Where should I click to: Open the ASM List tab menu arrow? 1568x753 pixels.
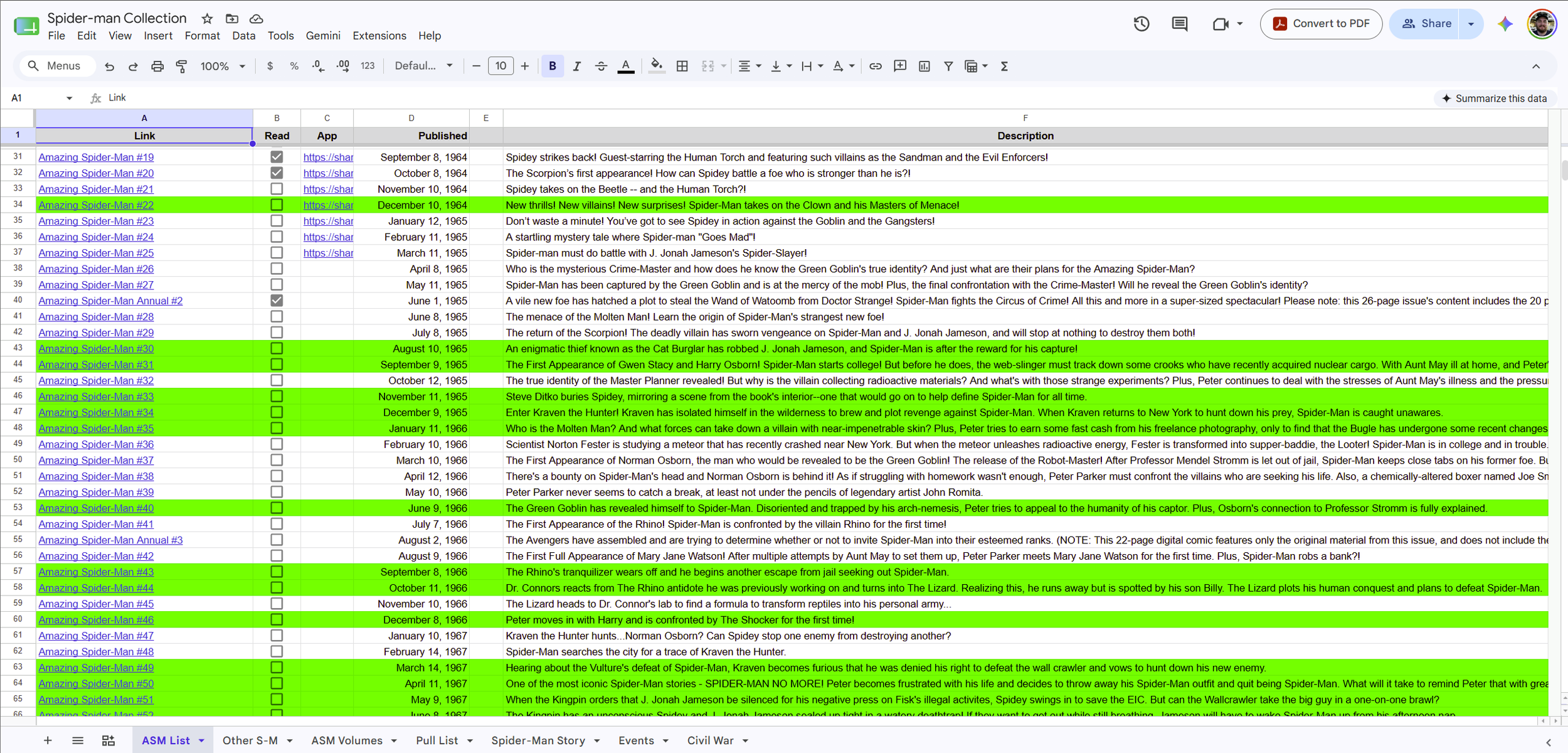(202, 741)
